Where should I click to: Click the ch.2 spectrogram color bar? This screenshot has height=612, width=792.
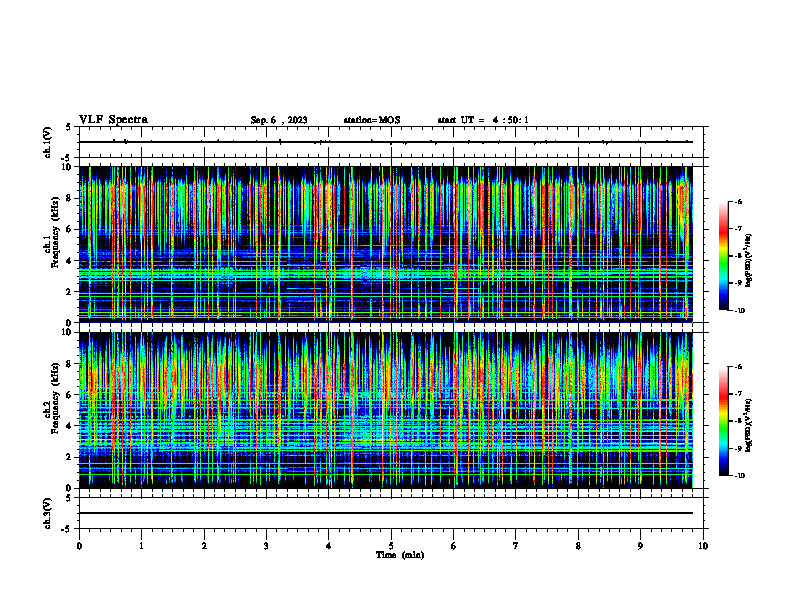pyautogui.click(x=724, y=421)
